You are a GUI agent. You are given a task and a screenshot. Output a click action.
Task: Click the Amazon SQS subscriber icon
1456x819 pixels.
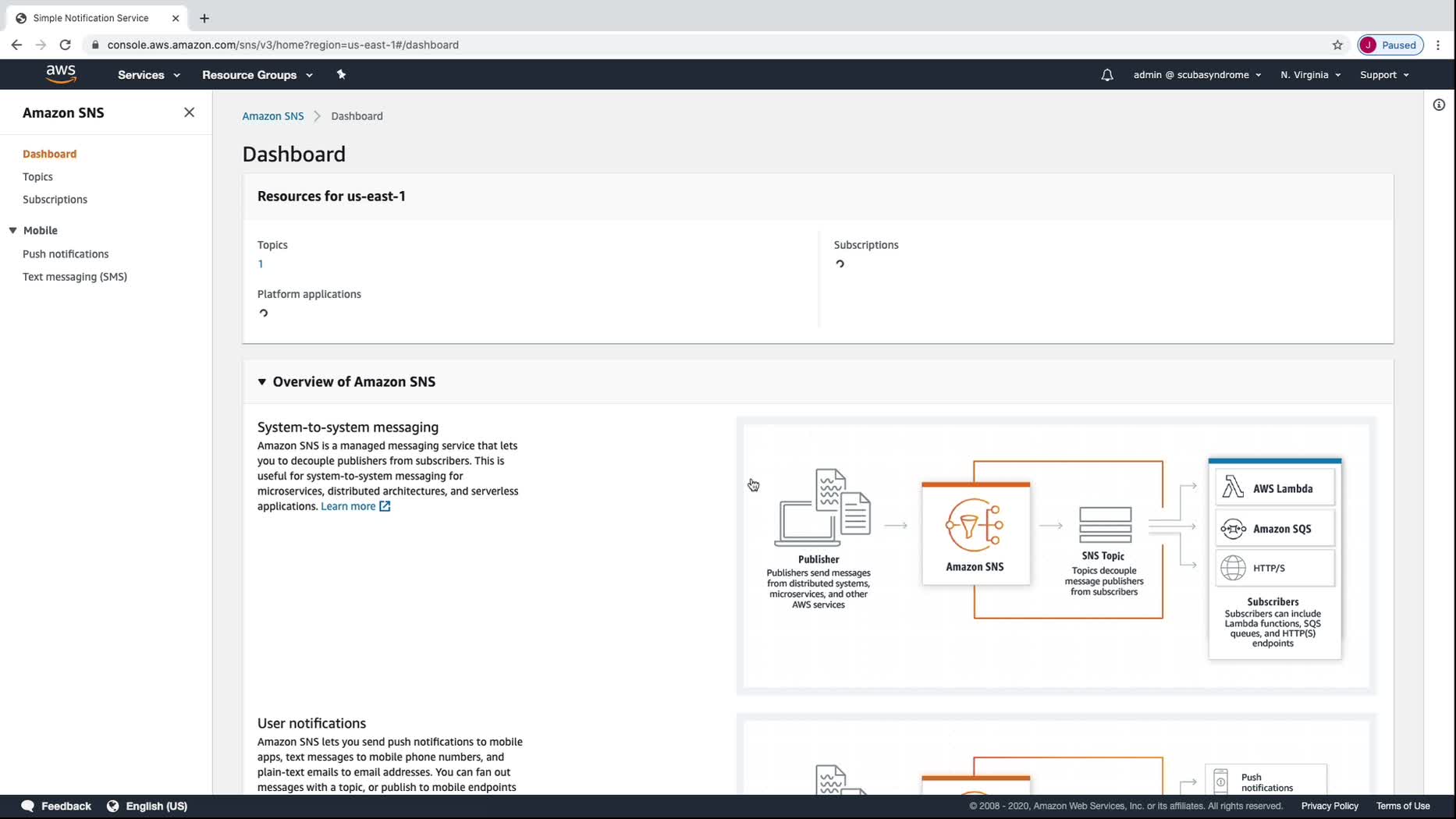click(1233, 529)
